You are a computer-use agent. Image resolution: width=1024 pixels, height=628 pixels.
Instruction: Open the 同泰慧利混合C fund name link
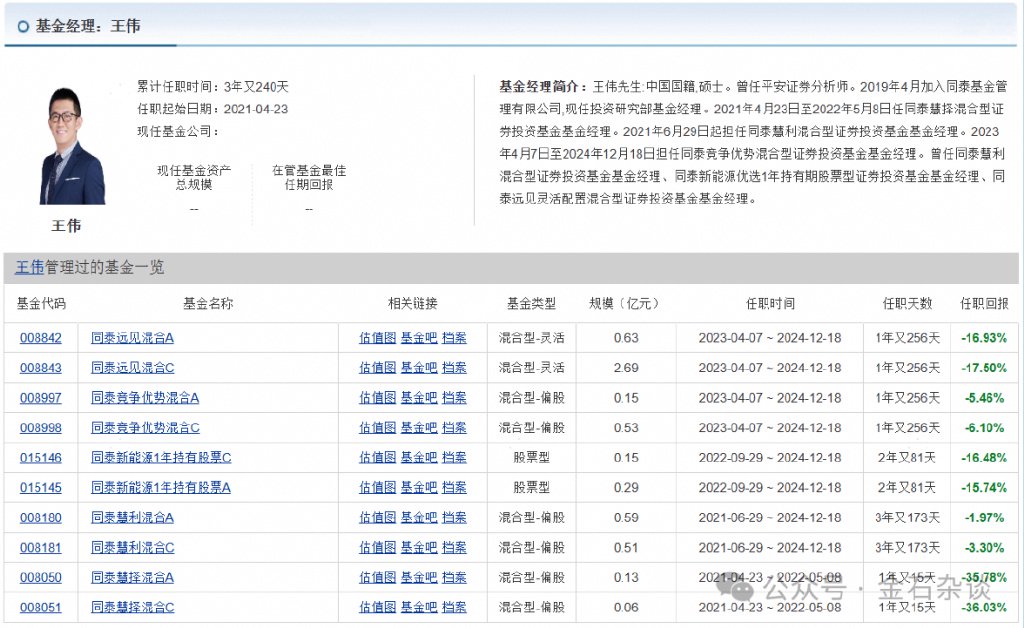pos(133,548)
